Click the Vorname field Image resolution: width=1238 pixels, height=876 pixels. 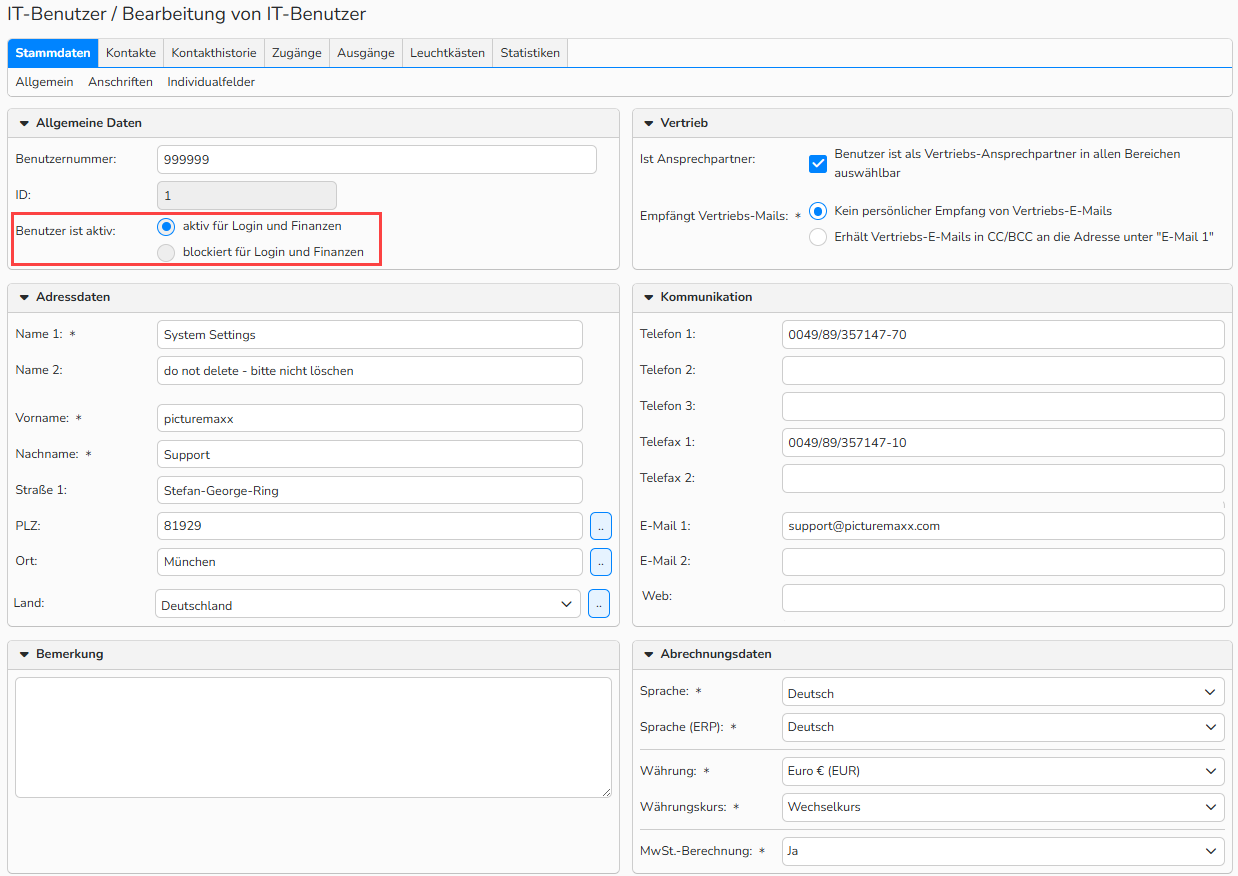tap(370, 418)
